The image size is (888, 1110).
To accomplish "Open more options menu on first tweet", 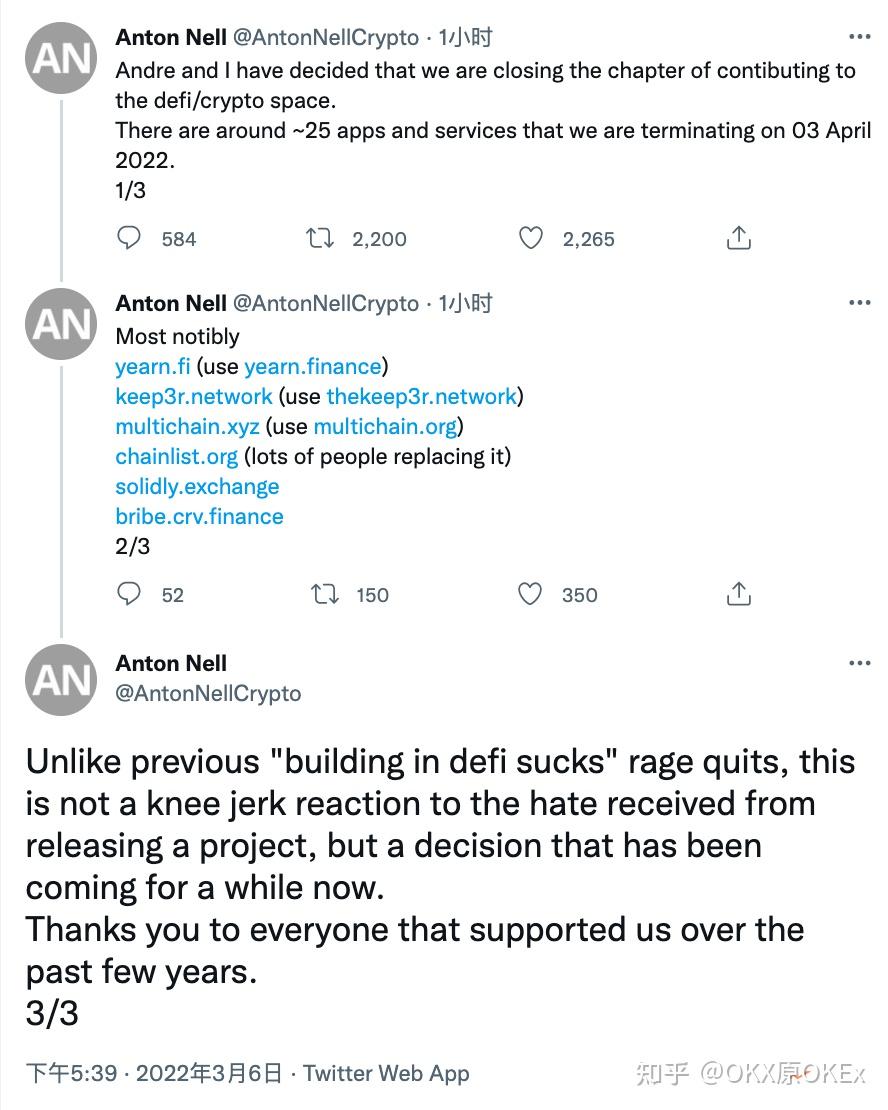I will pyautogui.click(x=859, y=35).
